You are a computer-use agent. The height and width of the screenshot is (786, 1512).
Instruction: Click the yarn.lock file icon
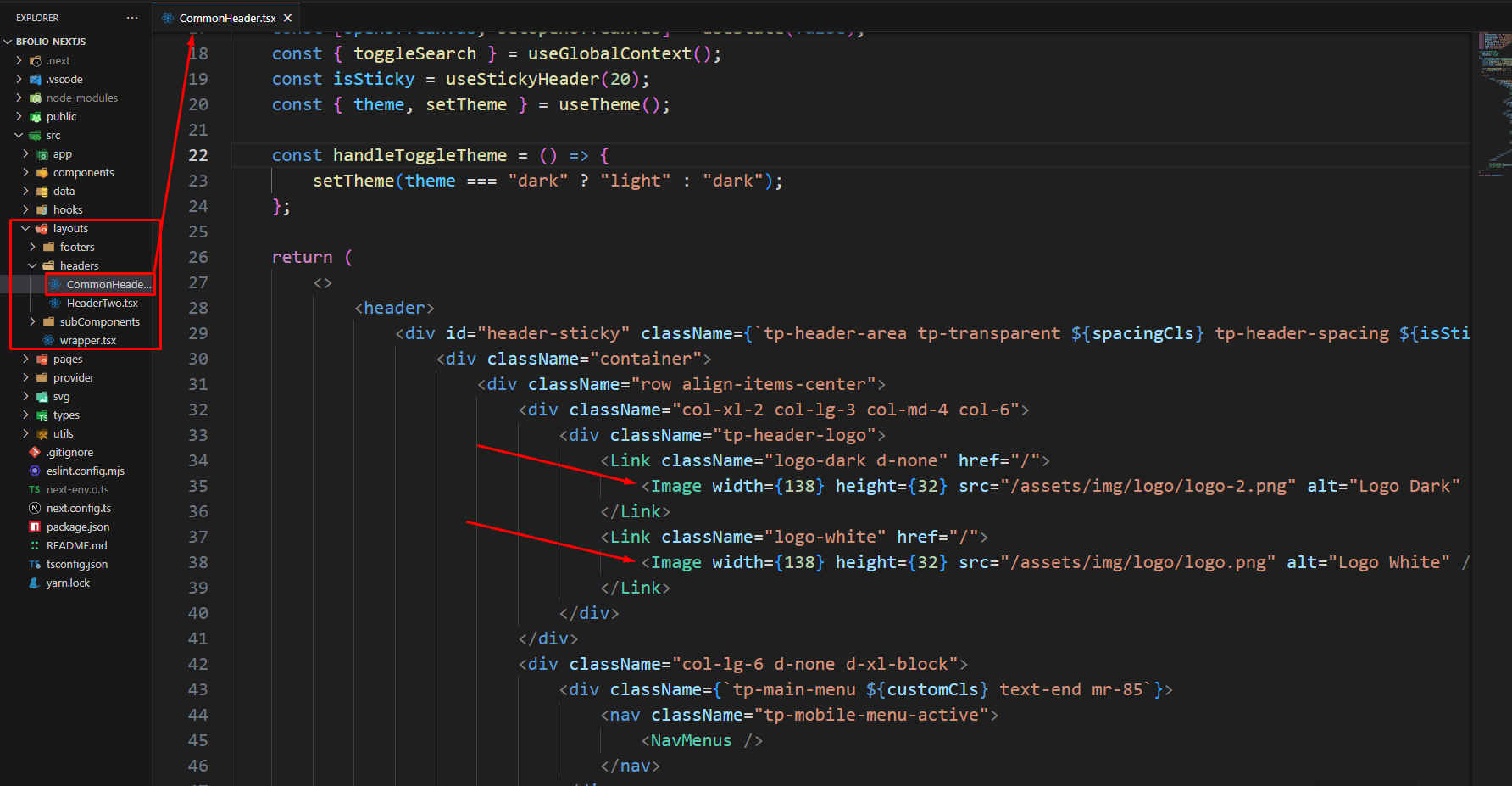pos(35,583)
